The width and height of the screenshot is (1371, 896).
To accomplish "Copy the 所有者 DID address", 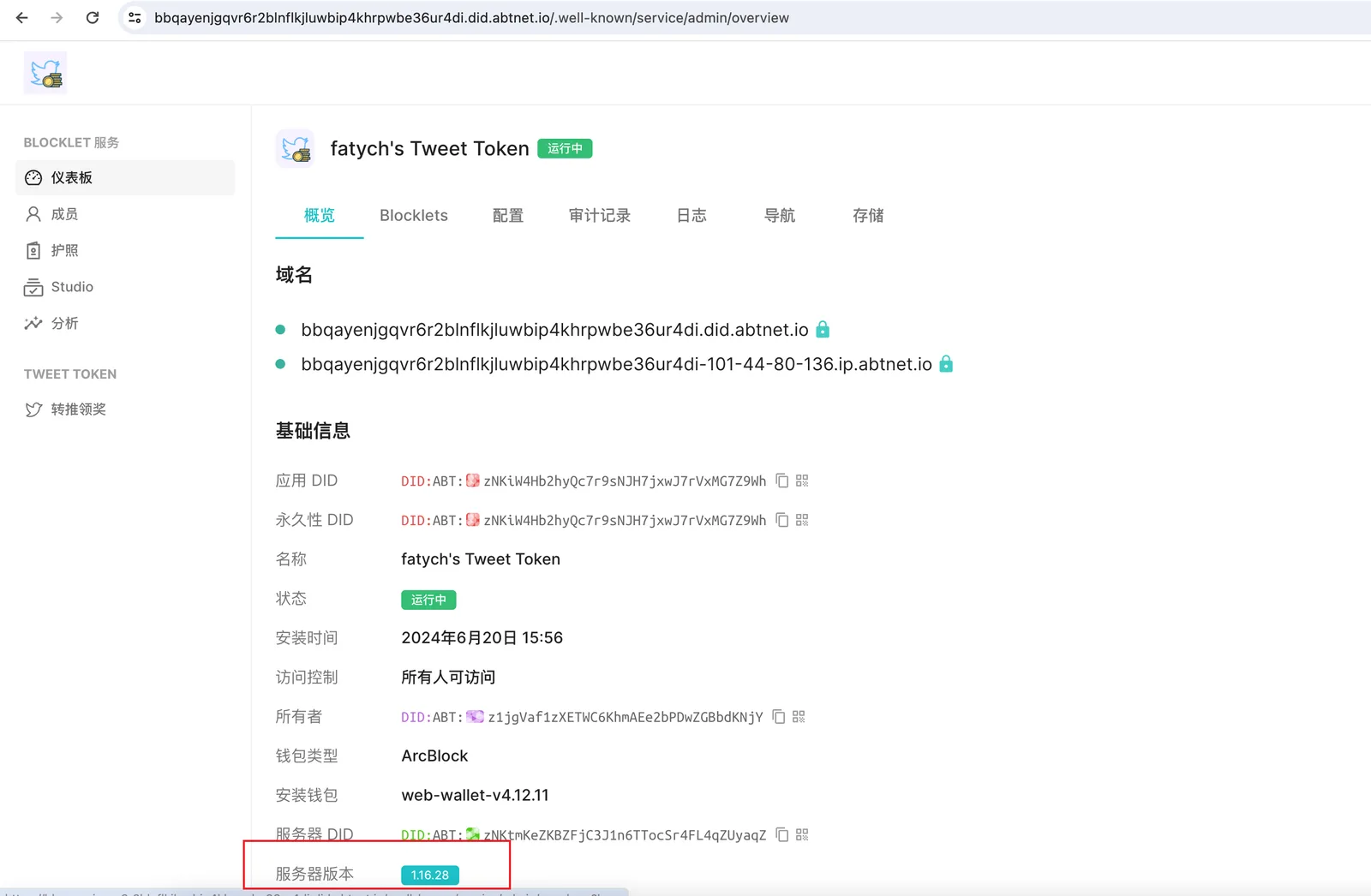I will point(779,717).
